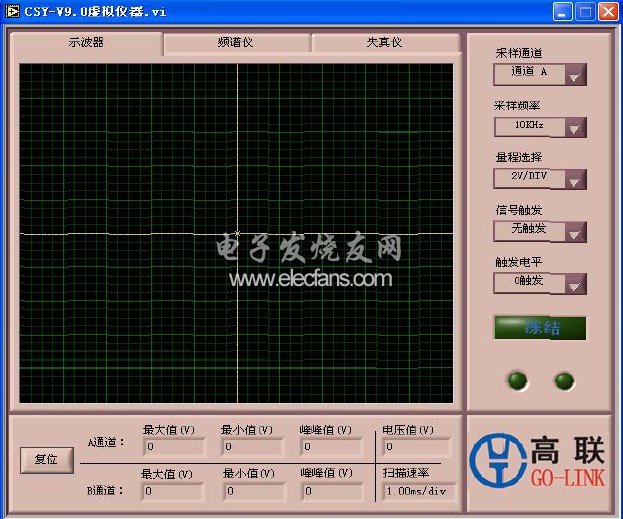Click the 扫描速率 1.00ms/div field
Image resolution: width=623 pixels, height=519 pixels.
click(x=418, y=491)
